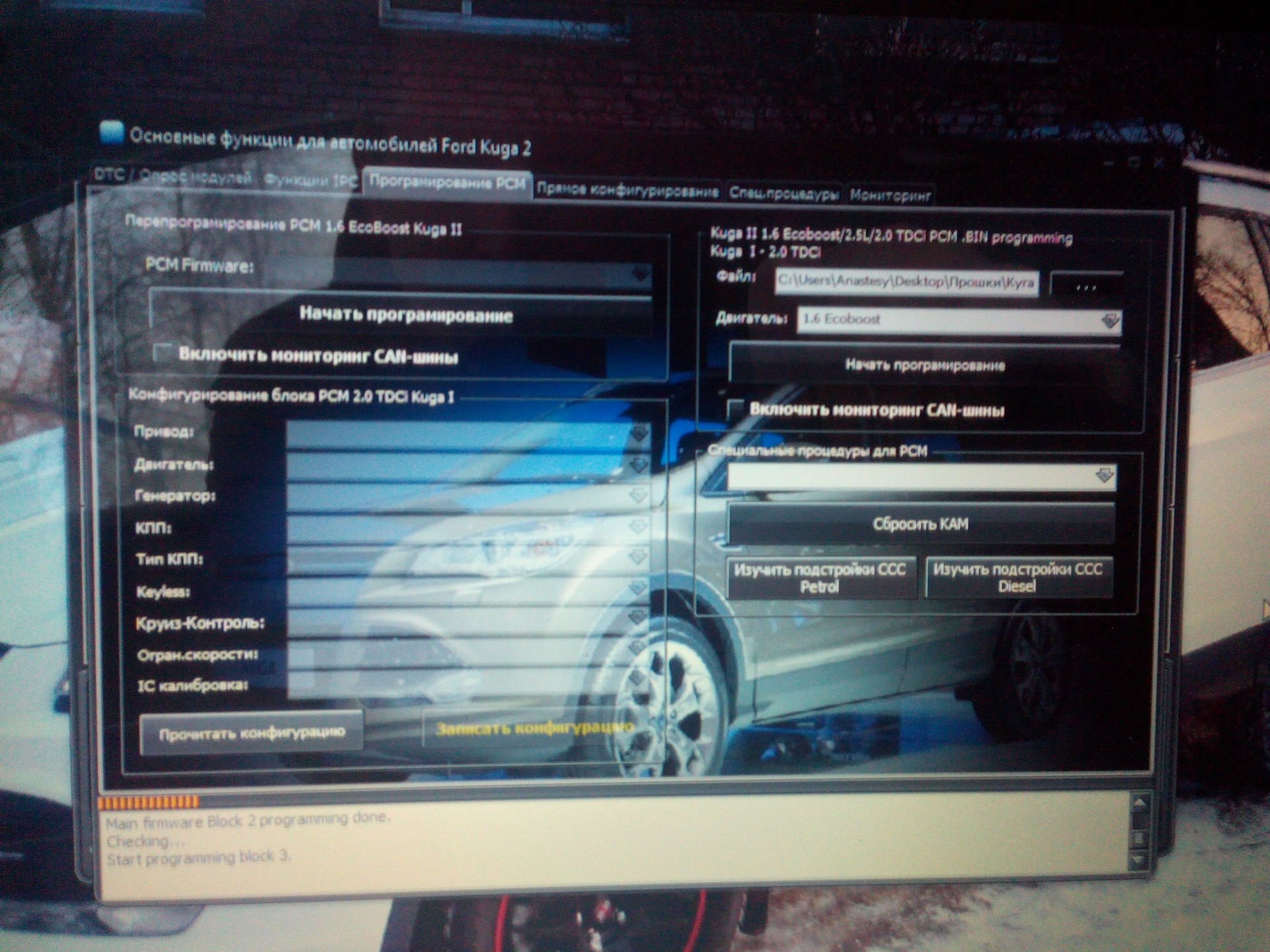
Task: Click log scrollbar down arrow
Action: tap(1138, 860)
